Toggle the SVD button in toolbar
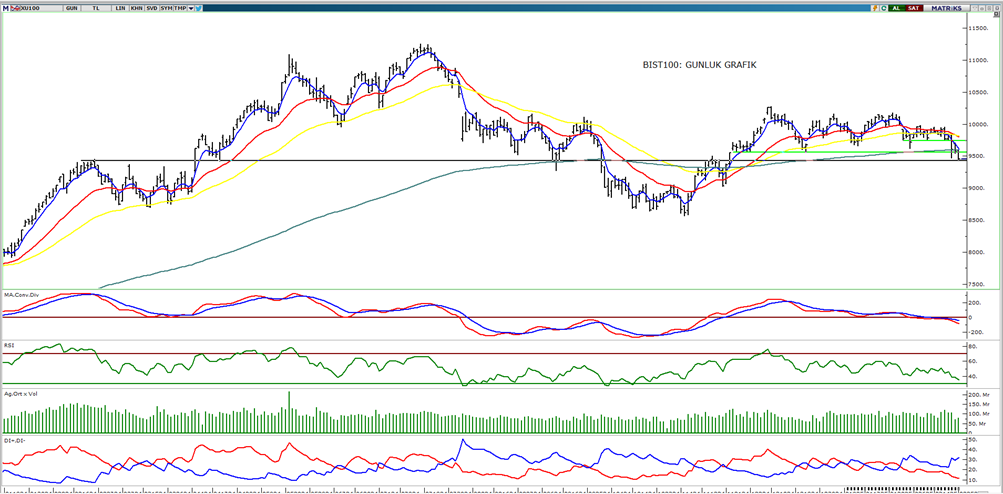This screenshot has height=494, width=1003. [x=152, y=8]
